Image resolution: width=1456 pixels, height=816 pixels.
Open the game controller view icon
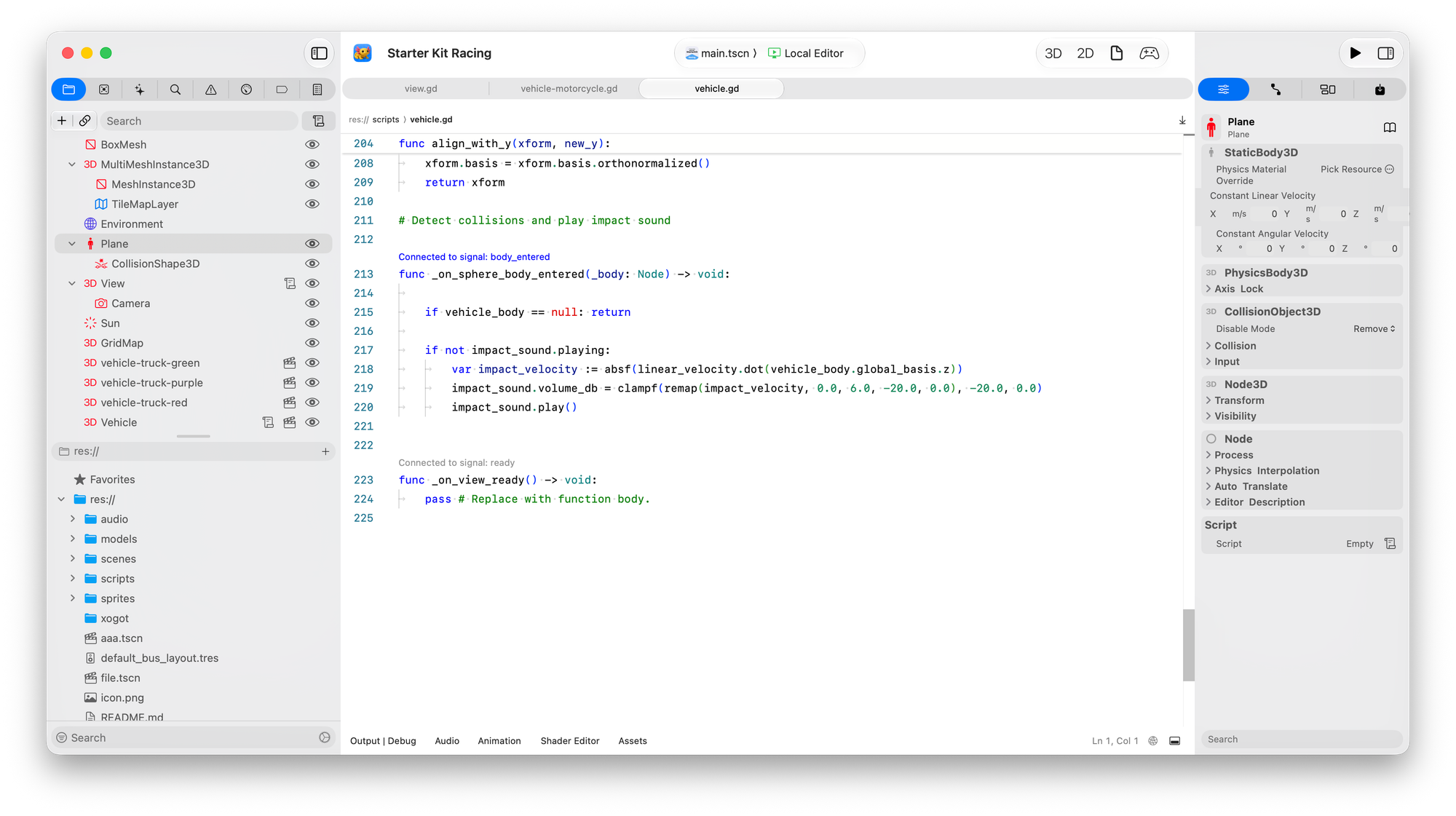(x=1150, y=53)
